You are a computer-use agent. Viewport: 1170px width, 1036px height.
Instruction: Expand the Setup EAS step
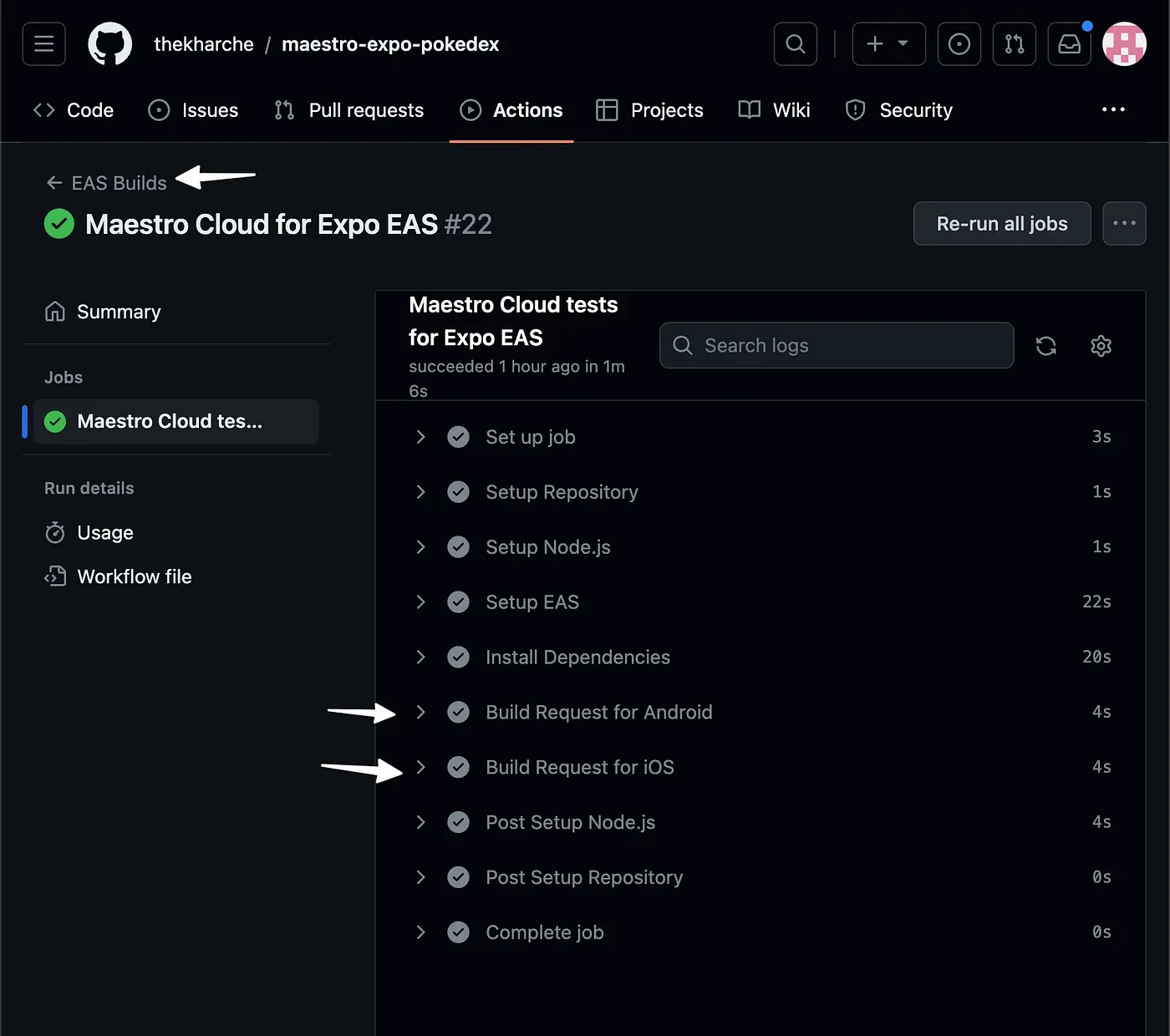421,602
